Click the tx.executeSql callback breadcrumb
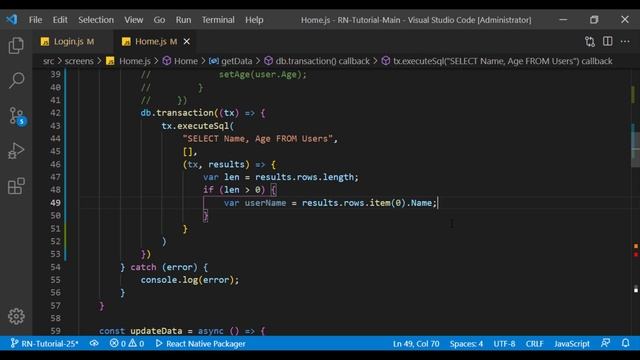The width and height of the screenshot is (640, 360). (x=497, y=61)
